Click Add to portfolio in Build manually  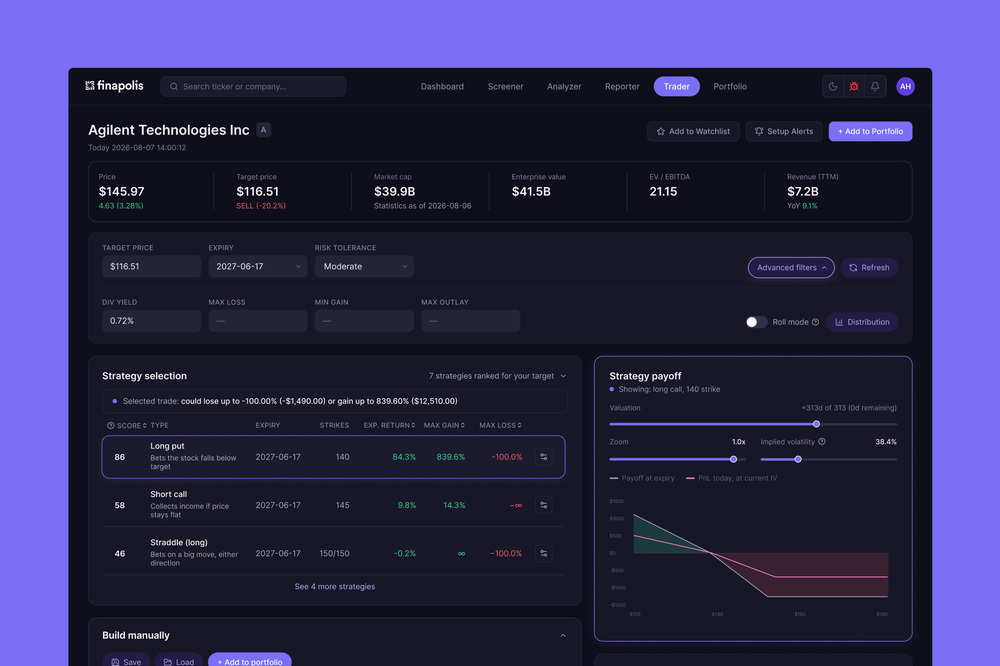tap(249, 661)
